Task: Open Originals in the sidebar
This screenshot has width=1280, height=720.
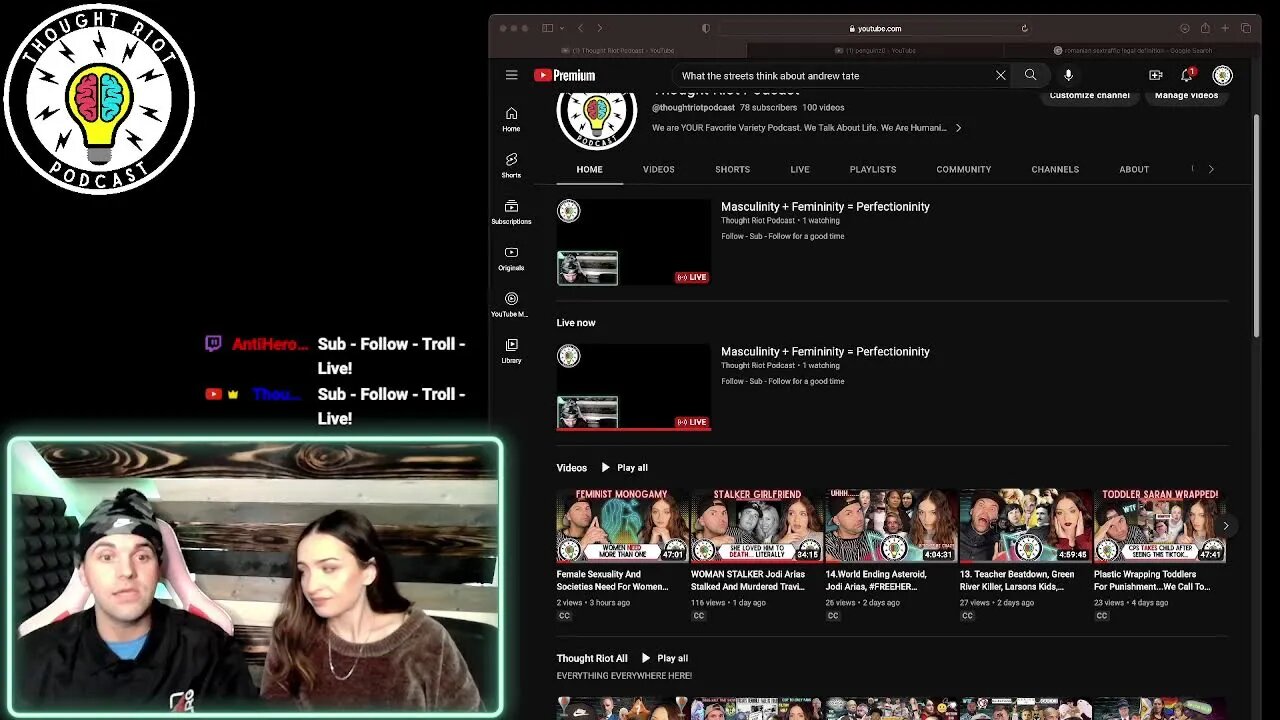Action: (x=511, y=258)
